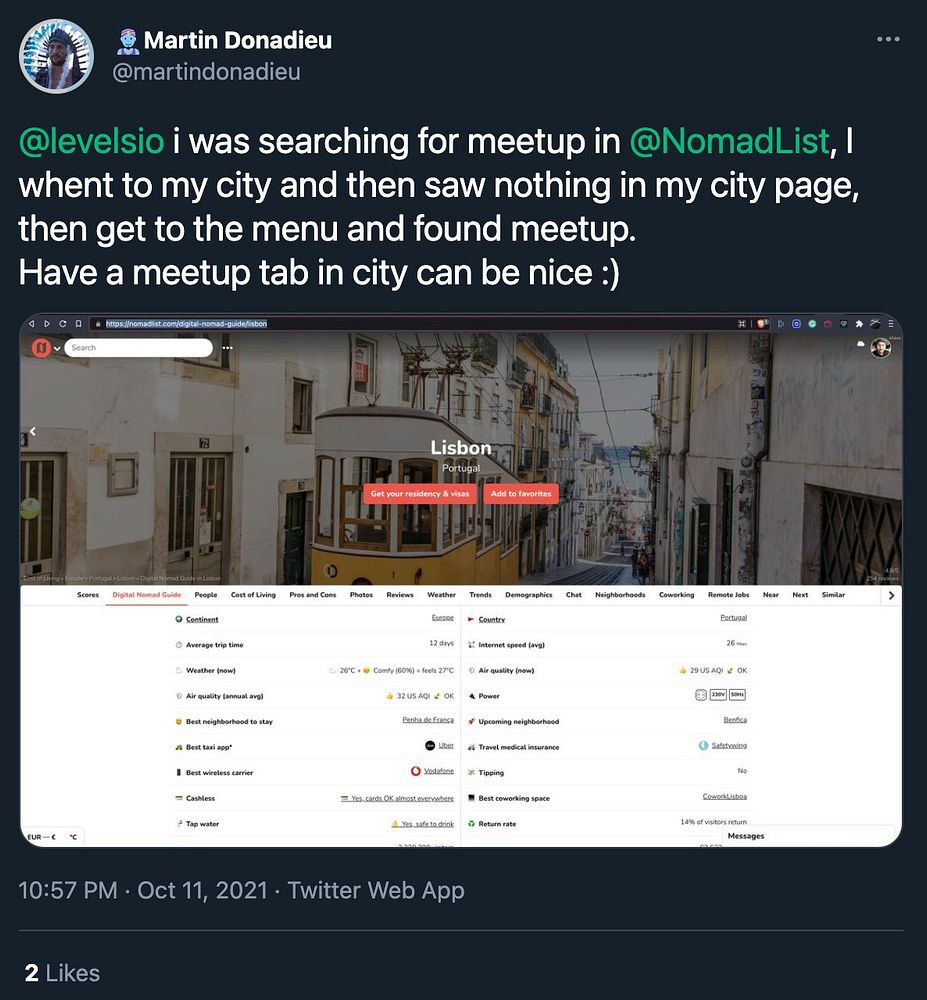Click the Nomad List search field
This screenshot has height=1000, width=927.
tap(138, 348)
